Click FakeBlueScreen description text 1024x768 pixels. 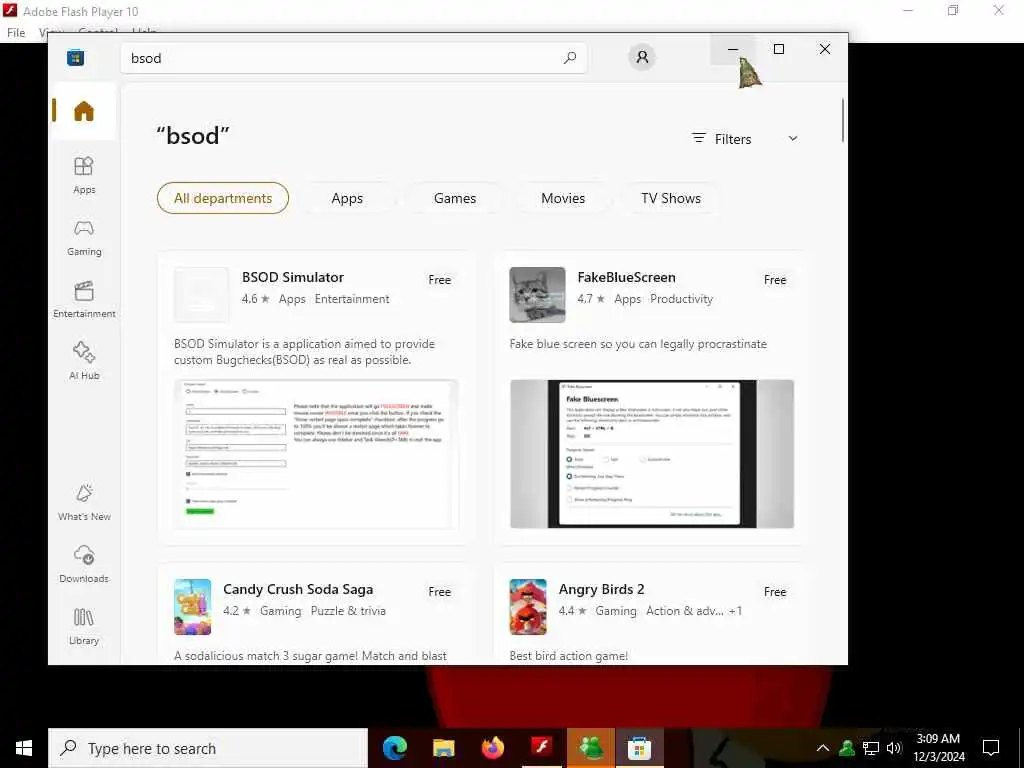click(638, 344)
